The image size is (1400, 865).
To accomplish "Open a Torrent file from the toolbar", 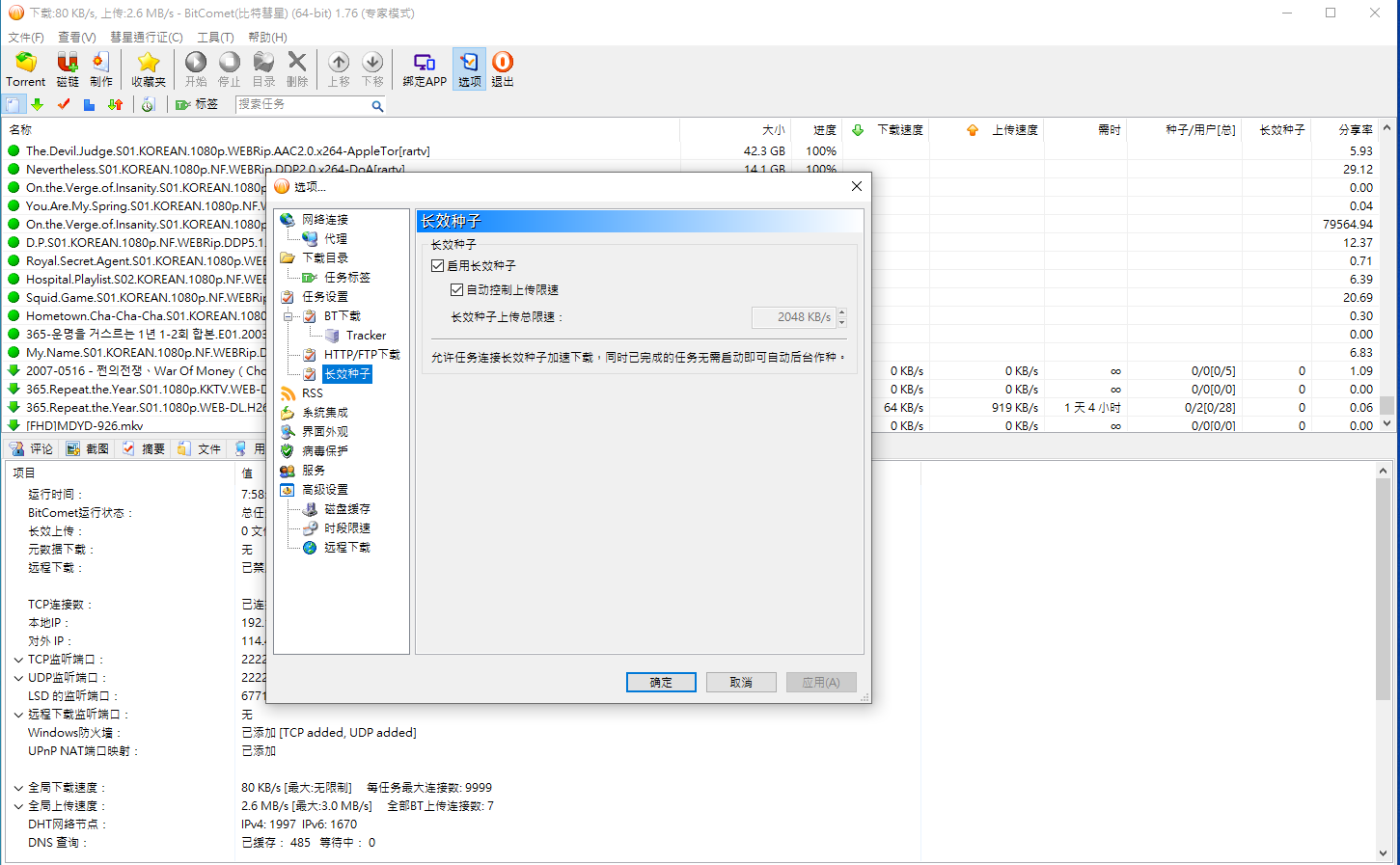I will pyautogui.click(x=26, y=69).
